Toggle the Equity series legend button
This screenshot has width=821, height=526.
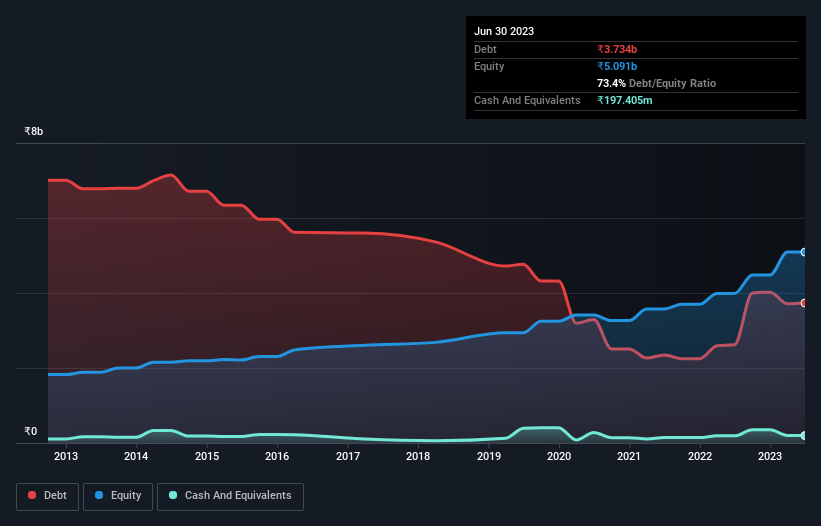[x=118, y=496]
